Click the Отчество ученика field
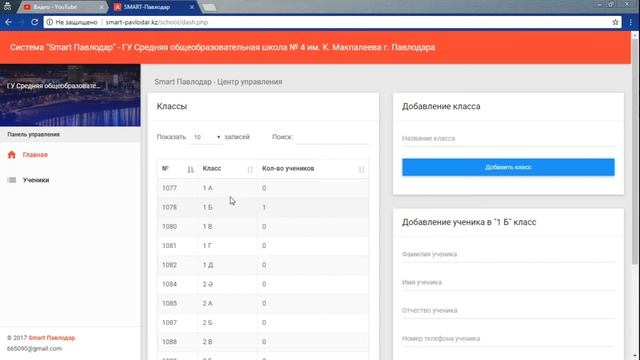 click(508, 311)
